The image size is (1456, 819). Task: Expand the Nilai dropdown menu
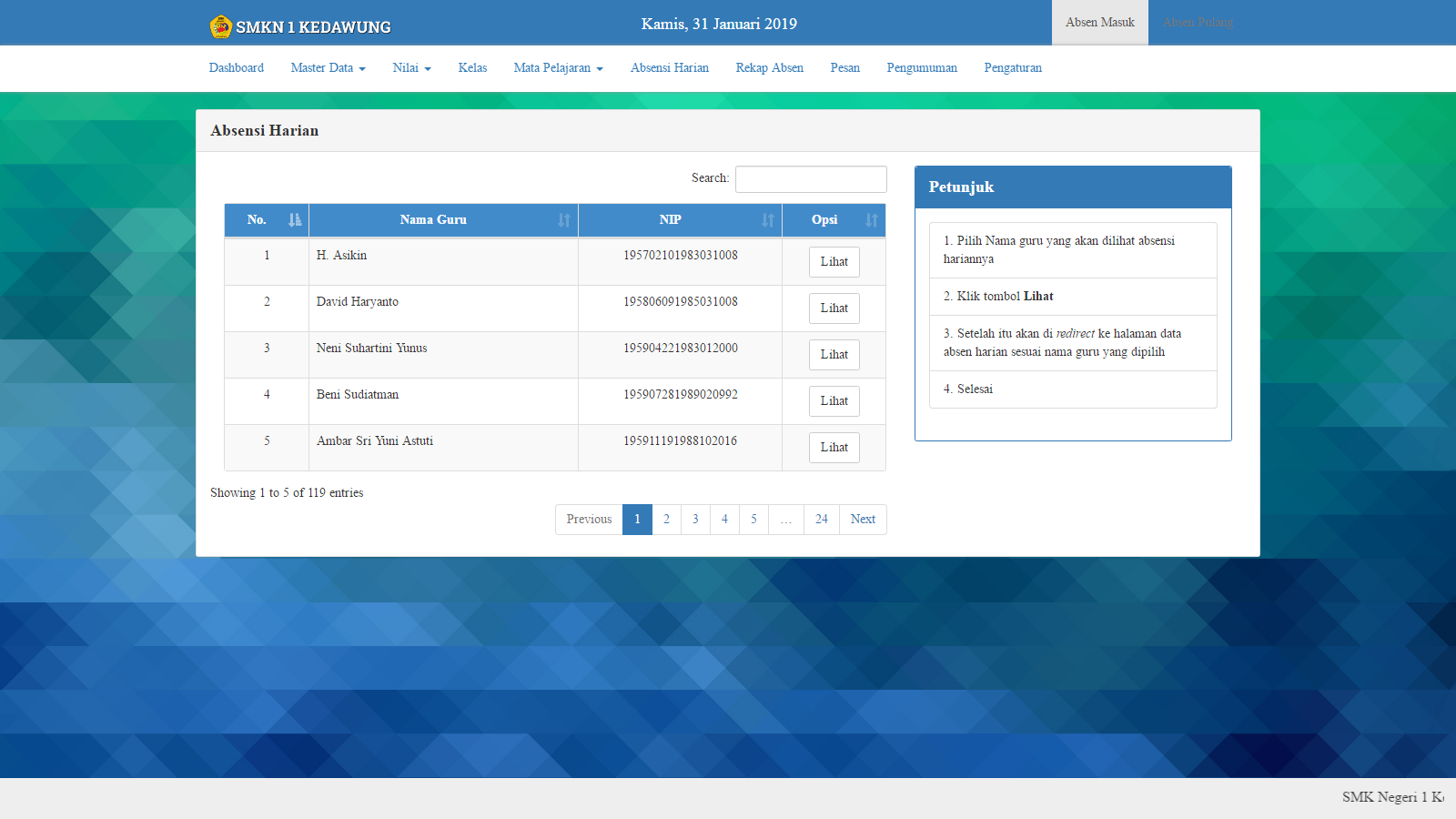pos(411,67)
